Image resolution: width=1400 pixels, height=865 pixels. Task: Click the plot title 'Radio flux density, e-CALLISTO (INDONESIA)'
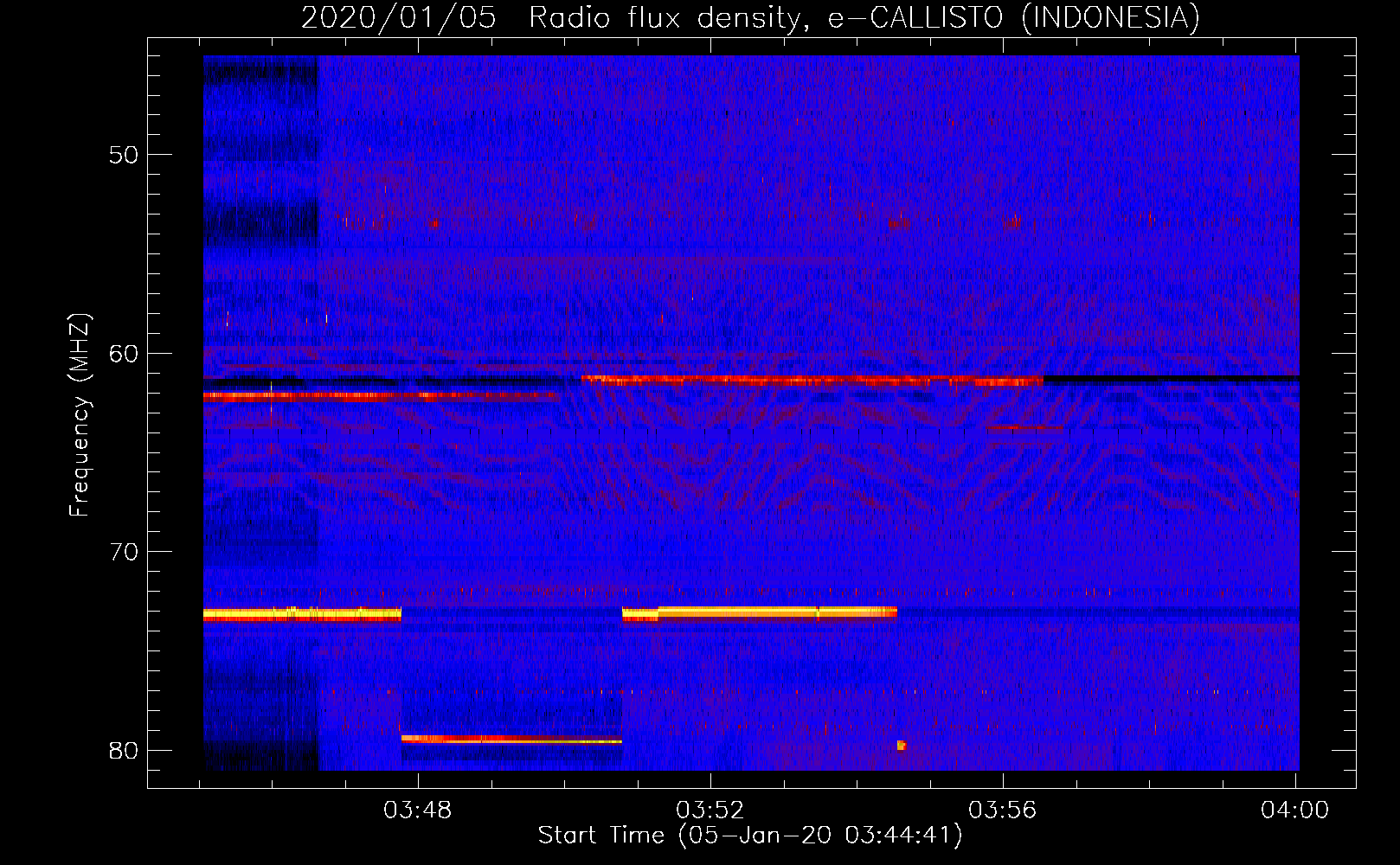pyautogui.click(x=864, y=18)
